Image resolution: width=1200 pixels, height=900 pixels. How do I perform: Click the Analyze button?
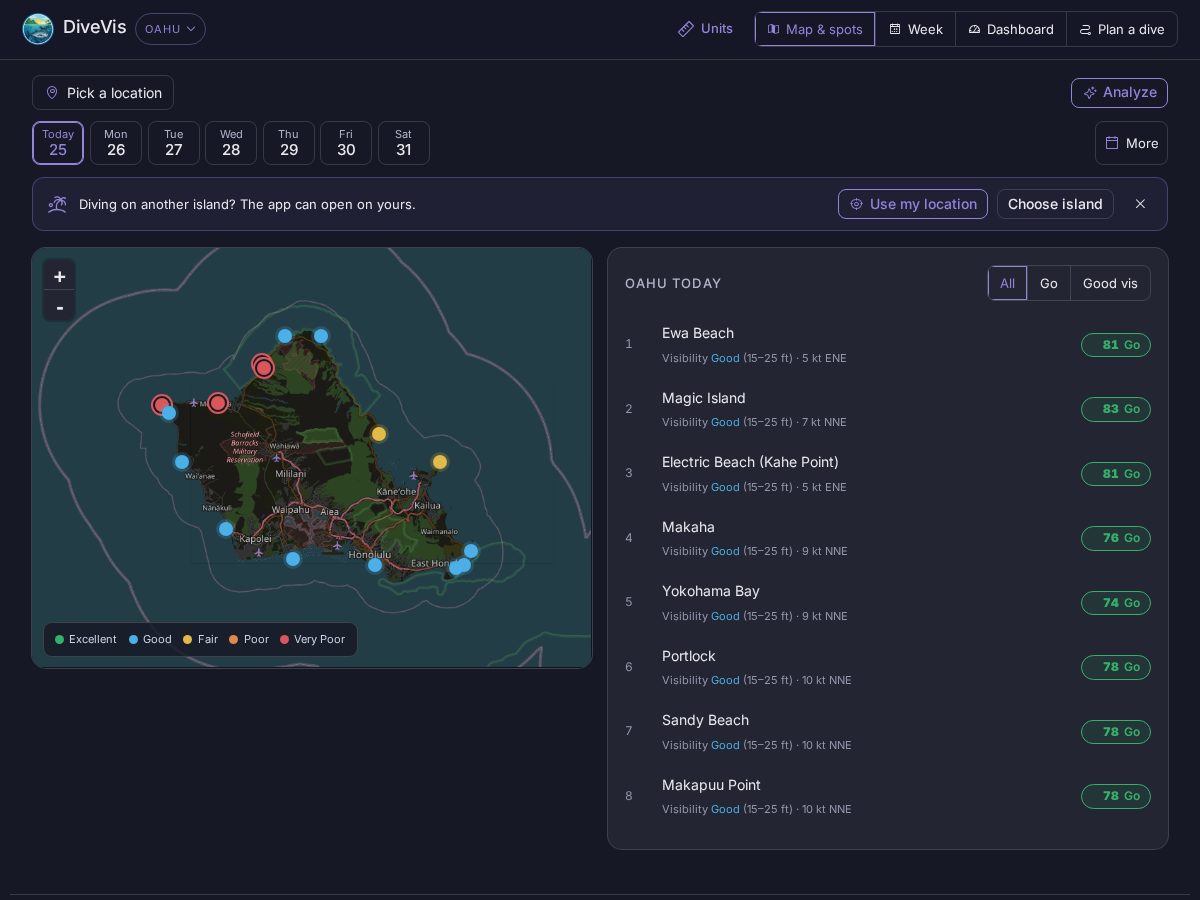pyautogui.click(x=1119, y=92)
